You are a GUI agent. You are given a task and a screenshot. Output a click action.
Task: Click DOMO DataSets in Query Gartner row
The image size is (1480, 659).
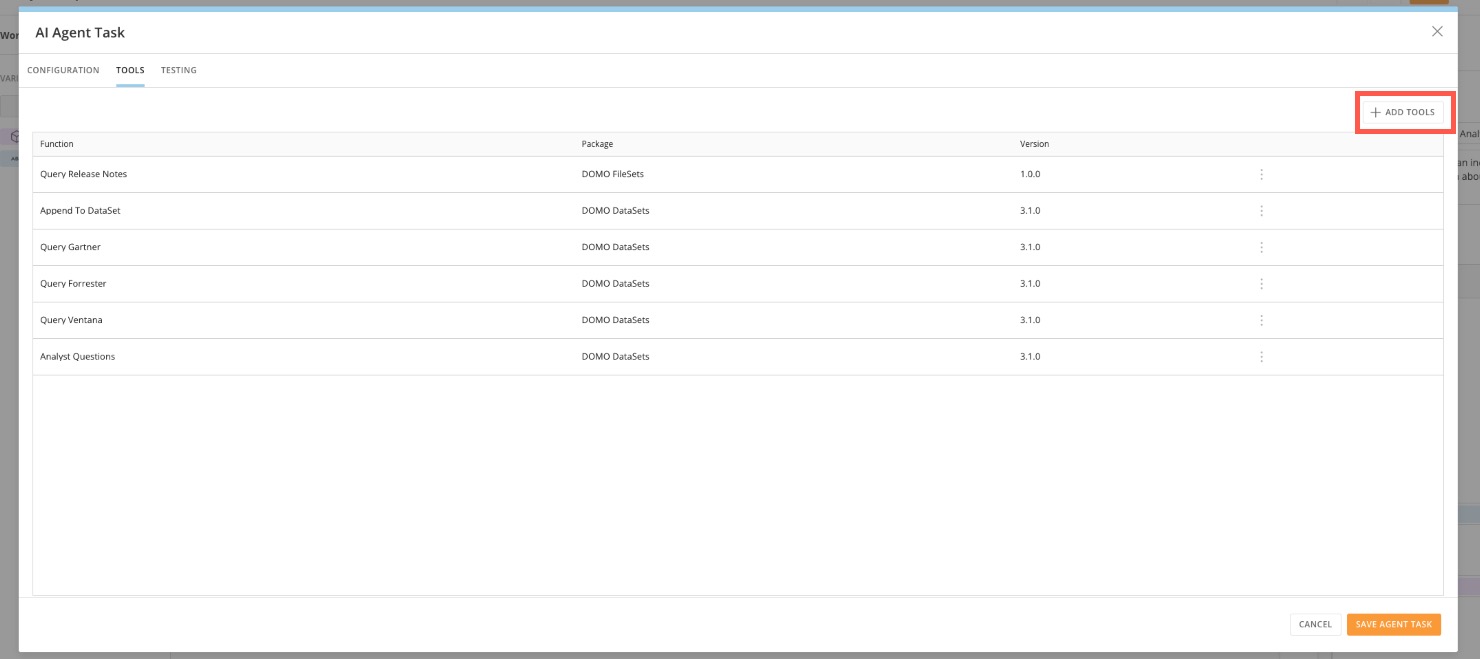pyautogui.click(x=616, y=247)
